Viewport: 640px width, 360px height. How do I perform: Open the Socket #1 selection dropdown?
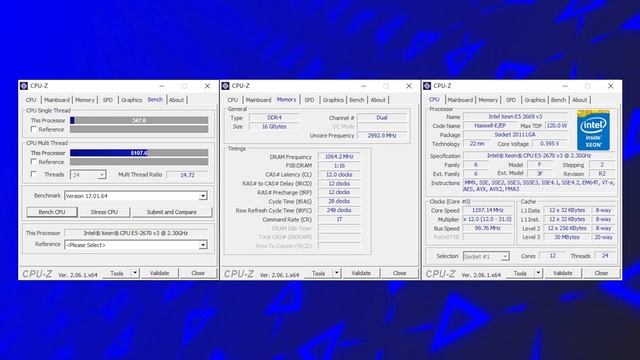[486, 256]
